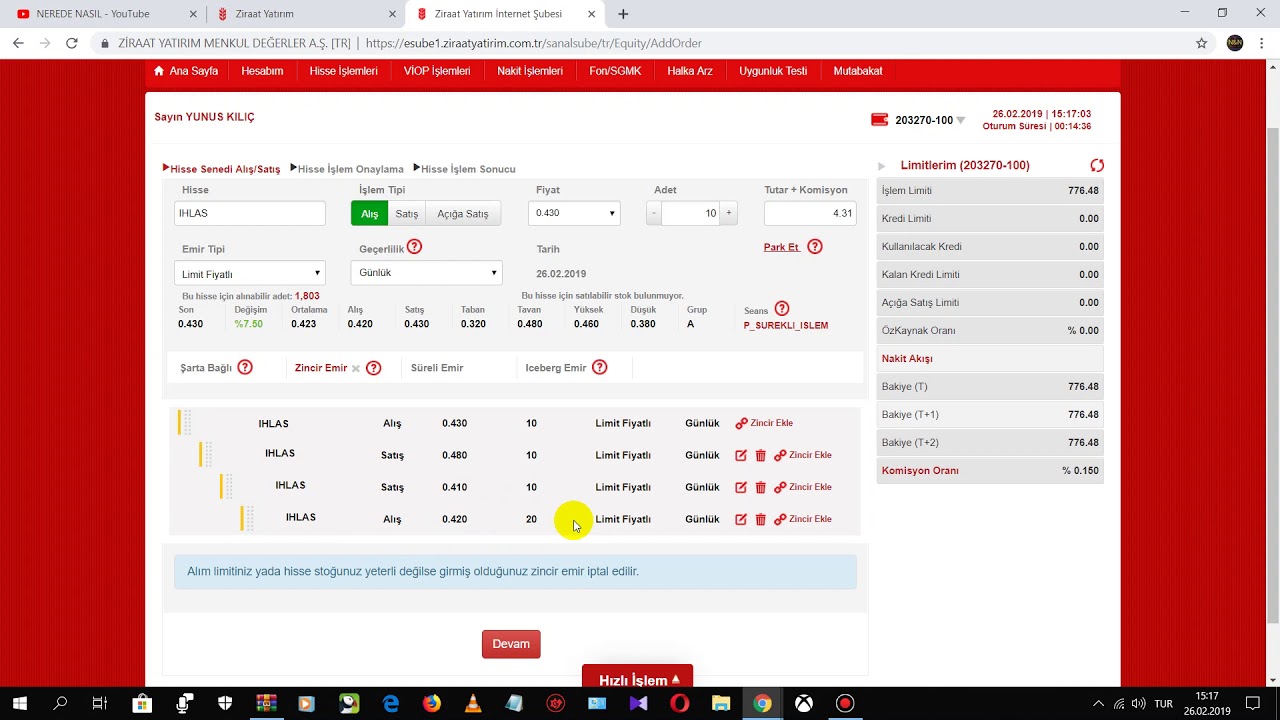
Task: Open the Mutabakat menu
Action: [x=858, y=71]
